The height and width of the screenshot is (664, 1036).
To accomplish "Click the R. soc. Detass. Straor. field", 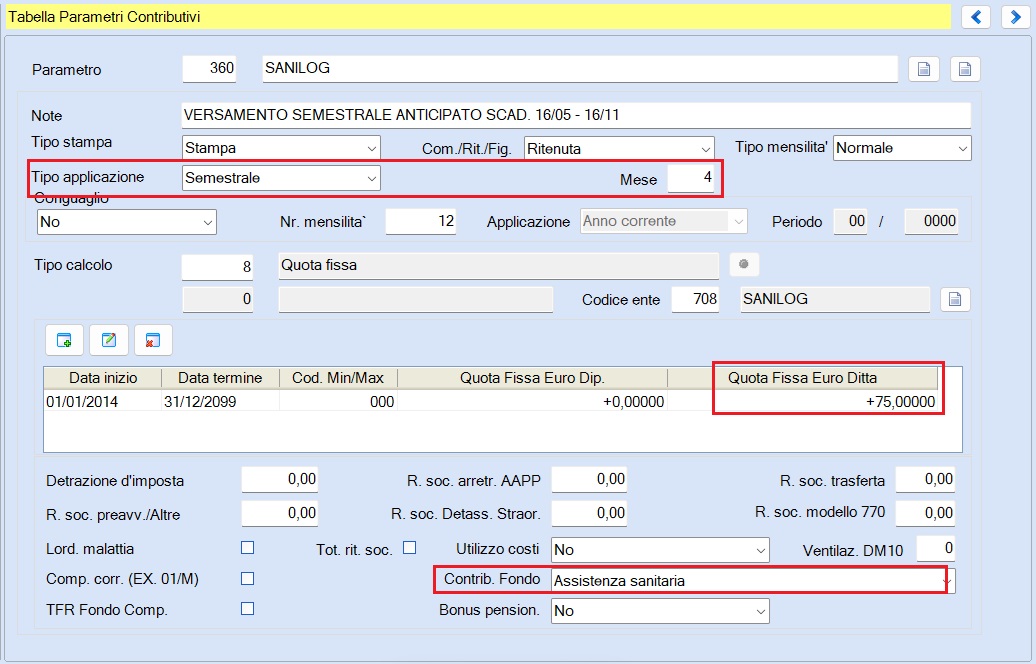I will (589, 513).
